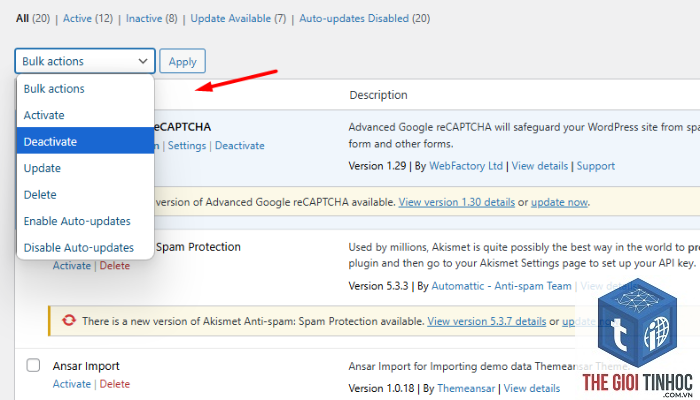Choose Deactivate from the bulk actions list
This screenshot has width=700, height=400.
pos(85,142)
